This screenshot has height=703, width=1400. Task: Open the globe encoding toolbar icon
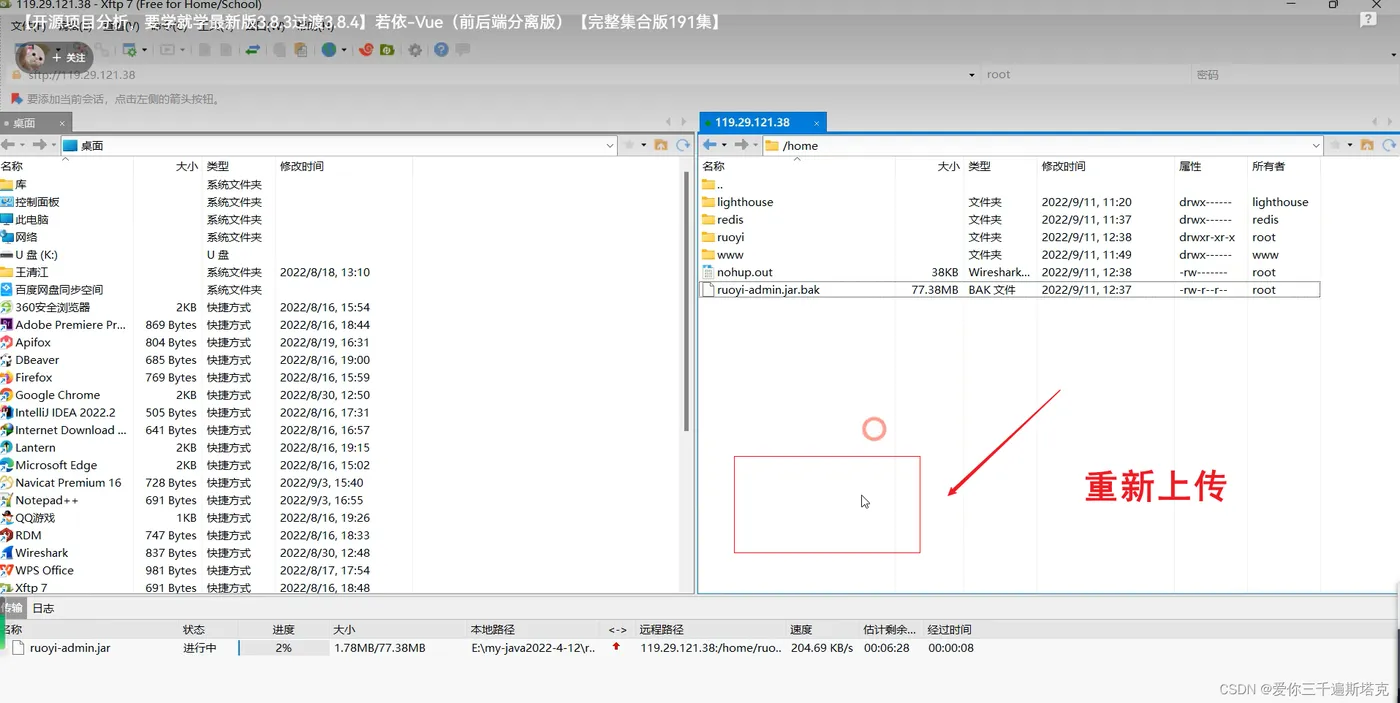pos(328,50)
